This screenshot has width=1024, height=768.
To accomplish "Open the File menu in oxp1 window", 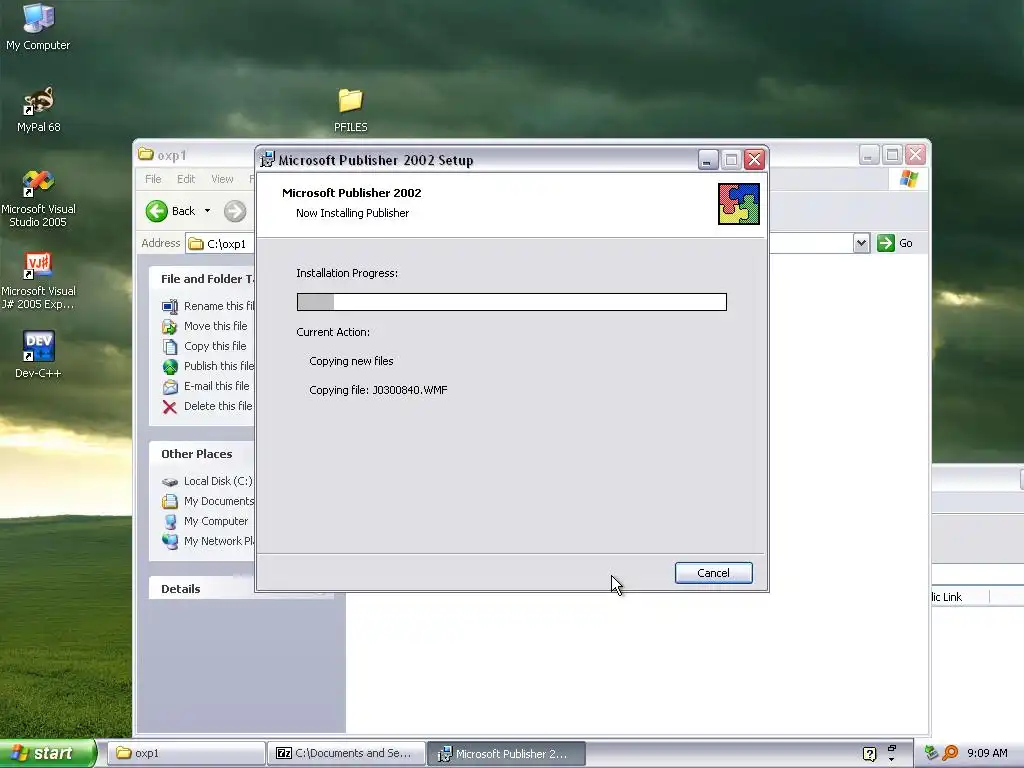I will pyautogui.click(x=153, y=179).
